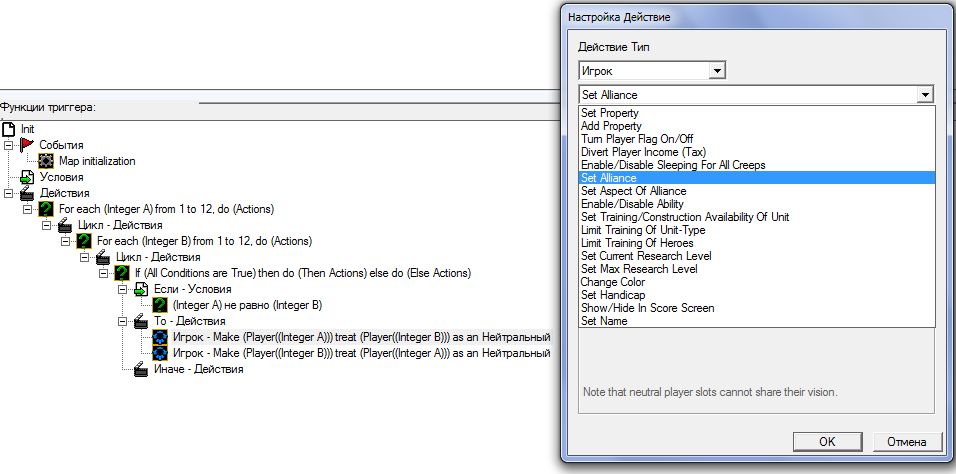Select the If (All Conditions are True) row text
This screenshot has height=474, width=956.
click(302, 273)
